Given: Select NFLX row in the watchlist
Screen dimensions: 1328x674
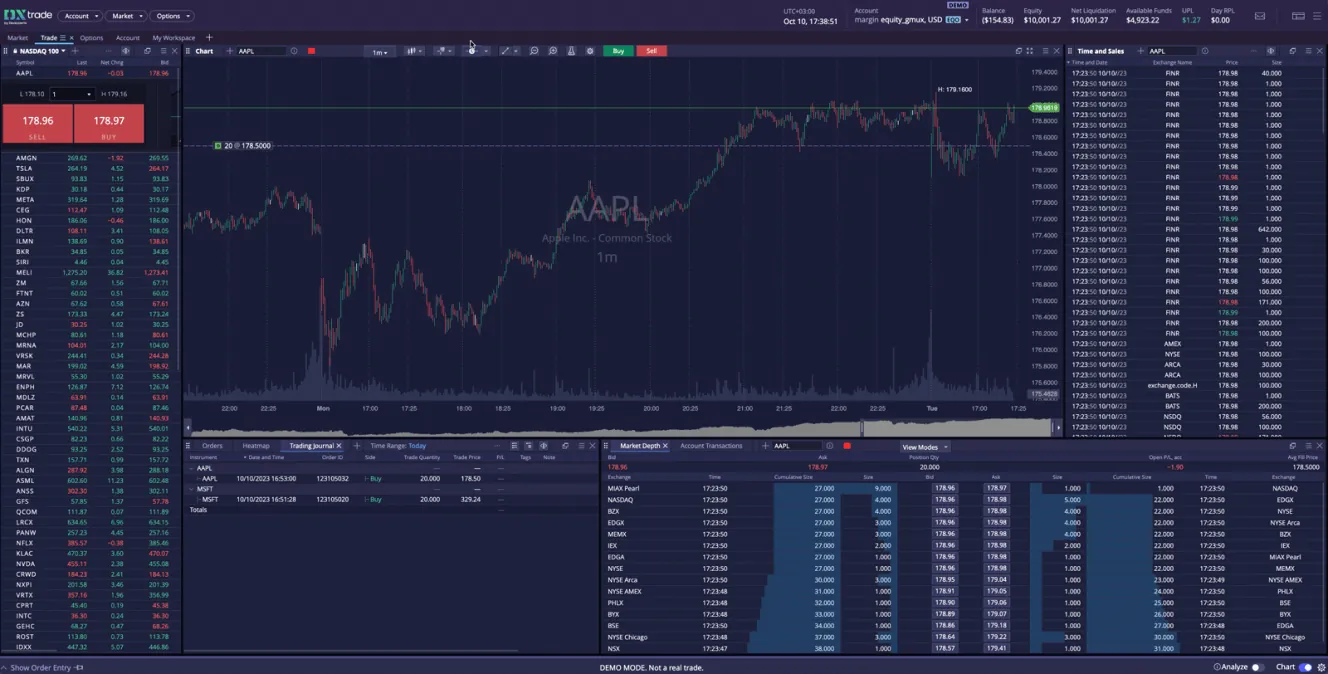Looking at the screenshot, I should coord(89,543).
